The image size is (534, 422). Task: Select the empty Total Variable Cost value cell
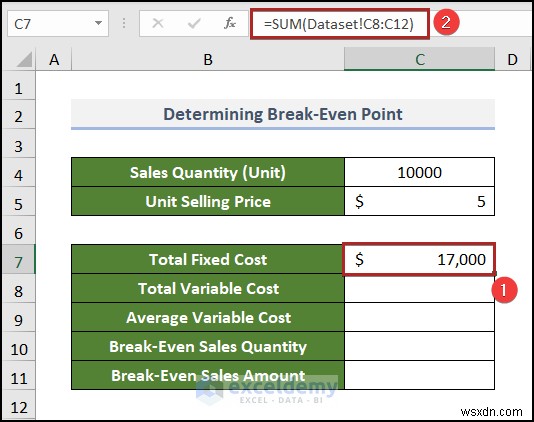click(420, 288)
